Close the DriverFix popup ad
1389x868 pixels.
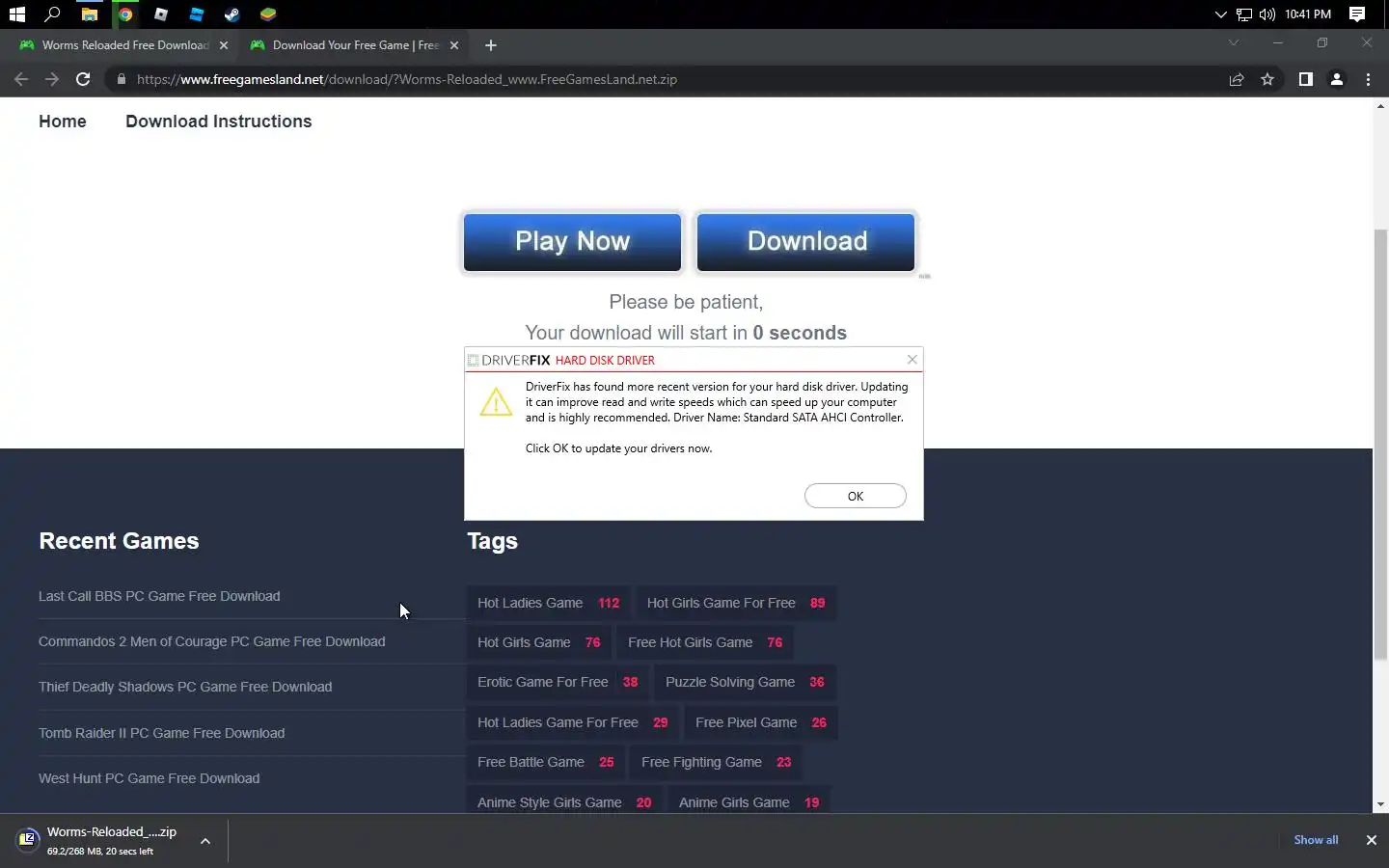(x=912, y=359)
